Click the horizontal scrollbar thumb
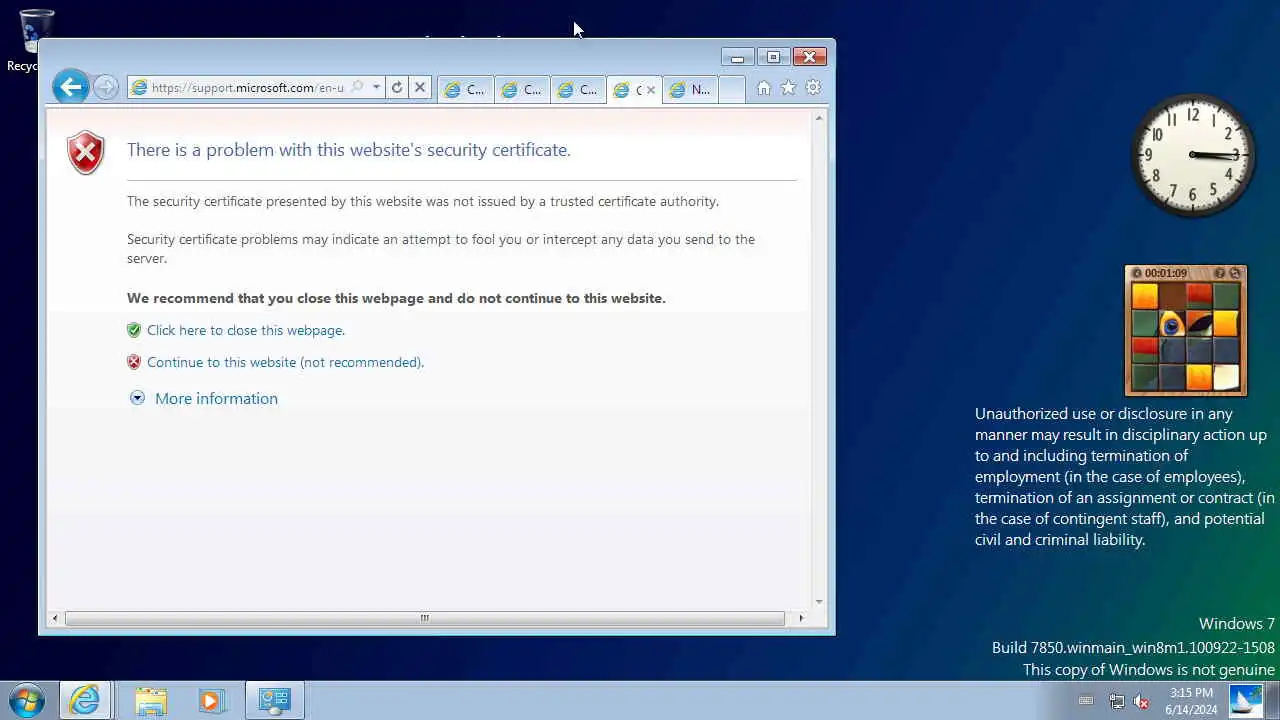Viewport: 1280px width, 720px height. point(425,618)
